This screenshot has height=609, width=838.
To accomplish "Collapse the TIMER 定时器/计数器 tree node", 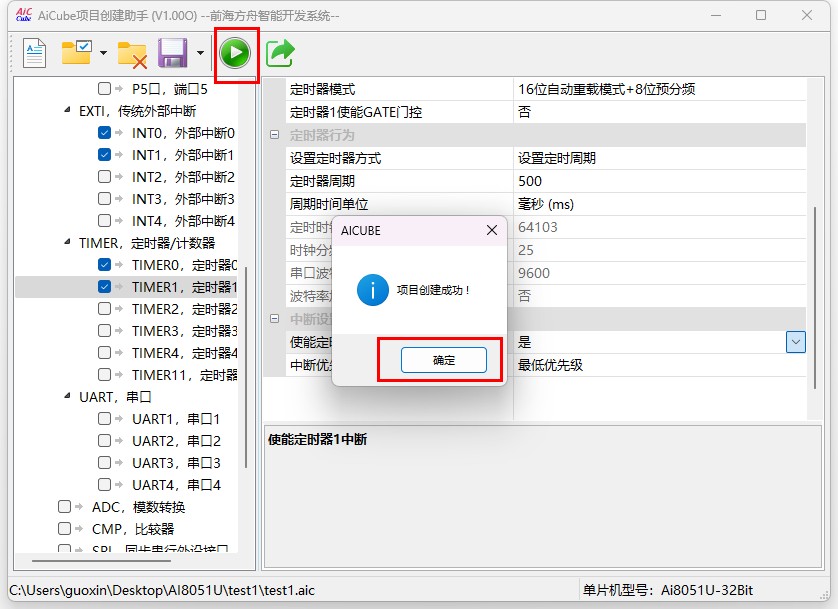I will click(67, 242).
